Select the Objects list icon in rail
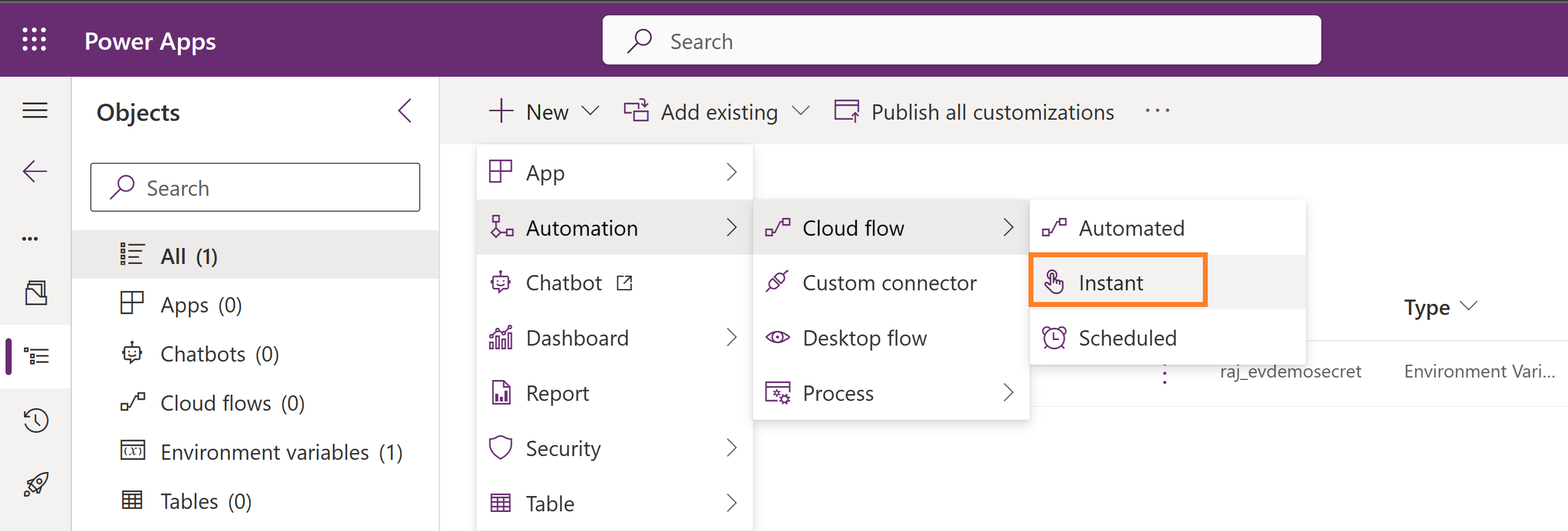 (x=36, y=356)
